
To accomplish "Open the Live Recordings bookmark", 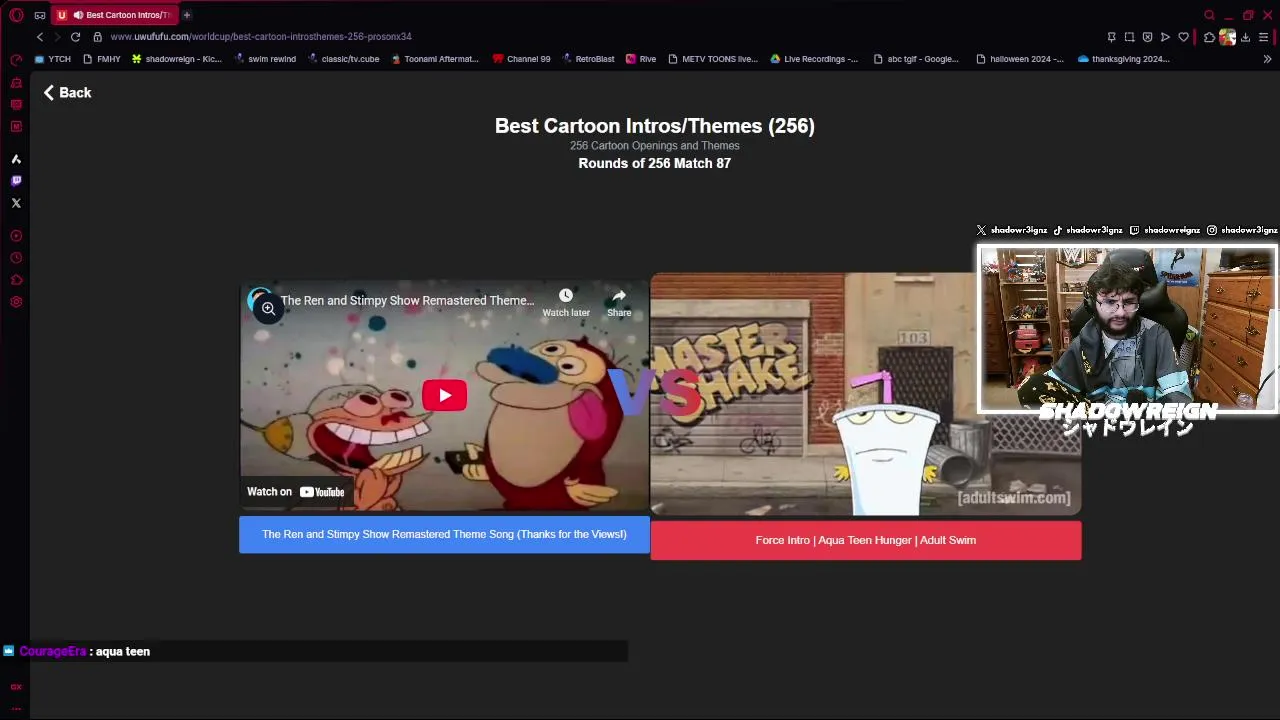I will coord(814,59).
